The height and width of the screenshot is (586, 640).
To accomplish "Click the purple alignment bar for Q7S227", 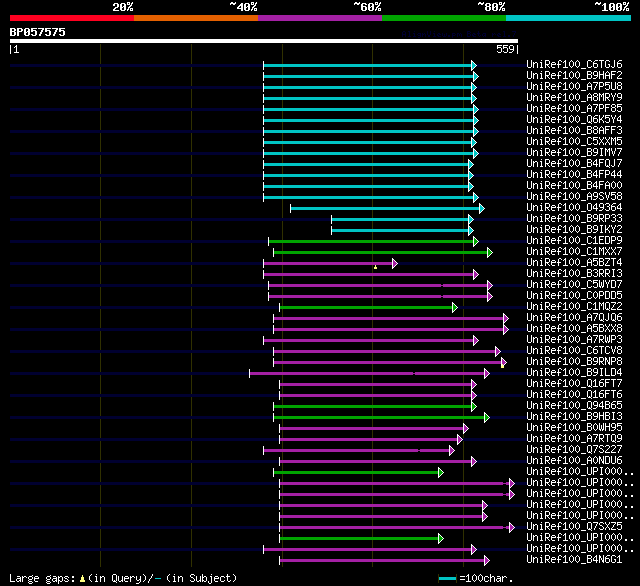I will 359,451.
